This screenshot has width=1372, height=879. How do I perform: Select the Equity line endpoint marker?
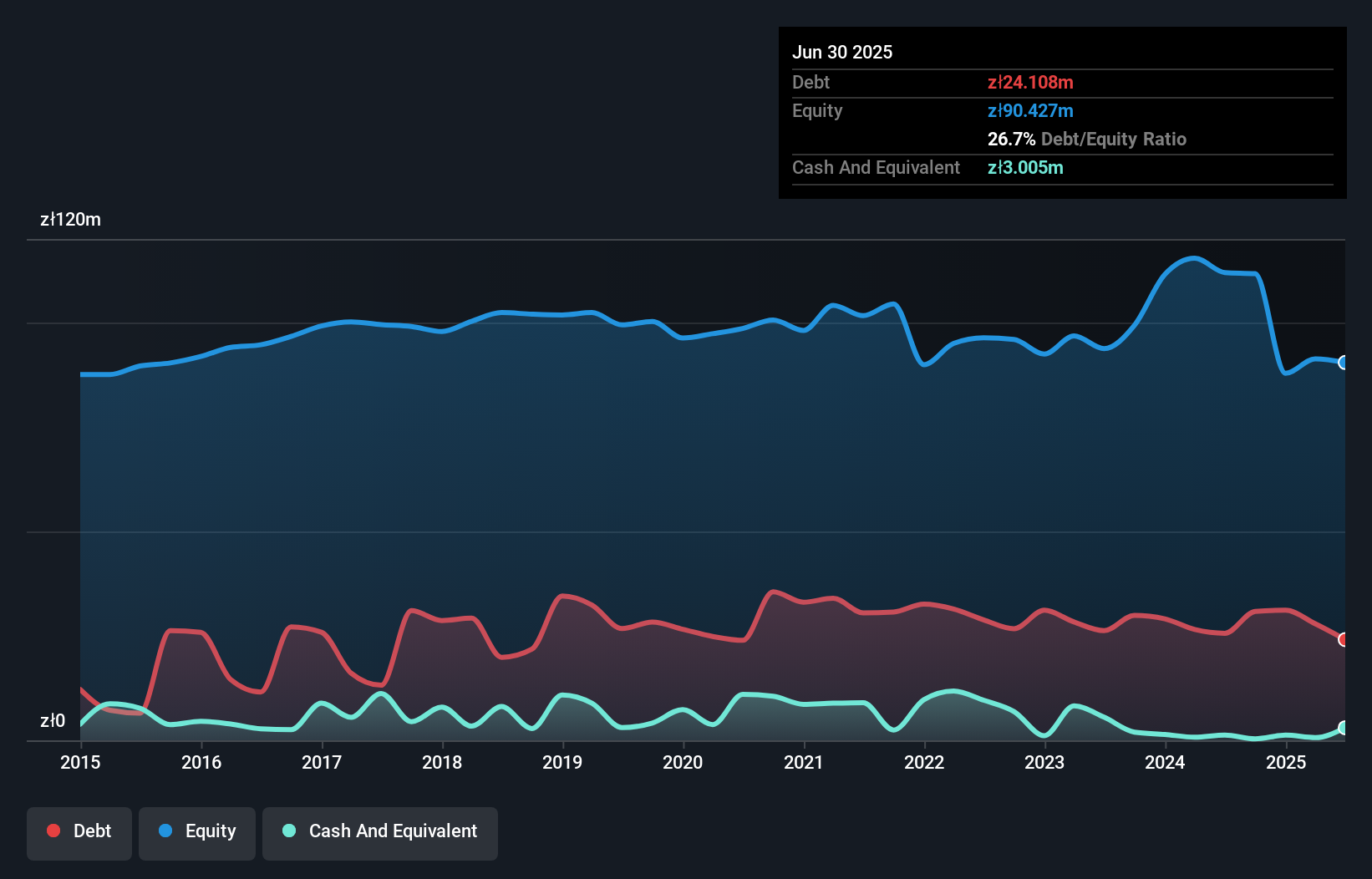pos(1343,362)
